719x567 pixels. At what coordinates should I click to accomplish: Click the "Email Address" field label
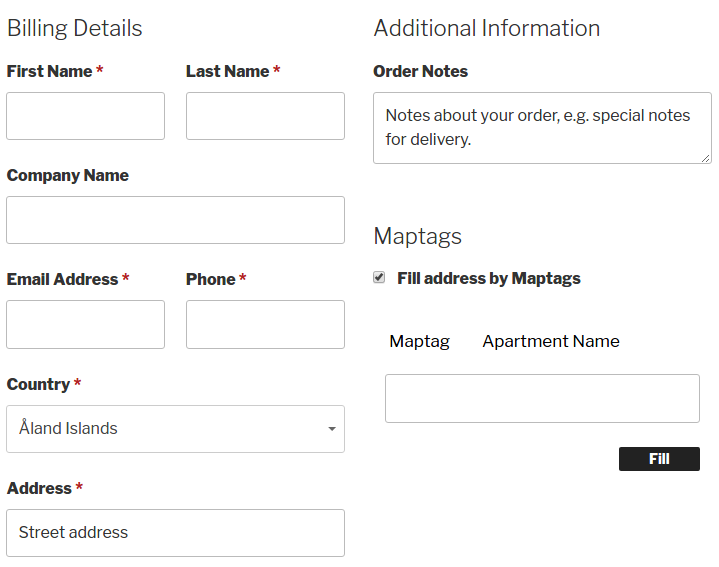tap(62, 279)
